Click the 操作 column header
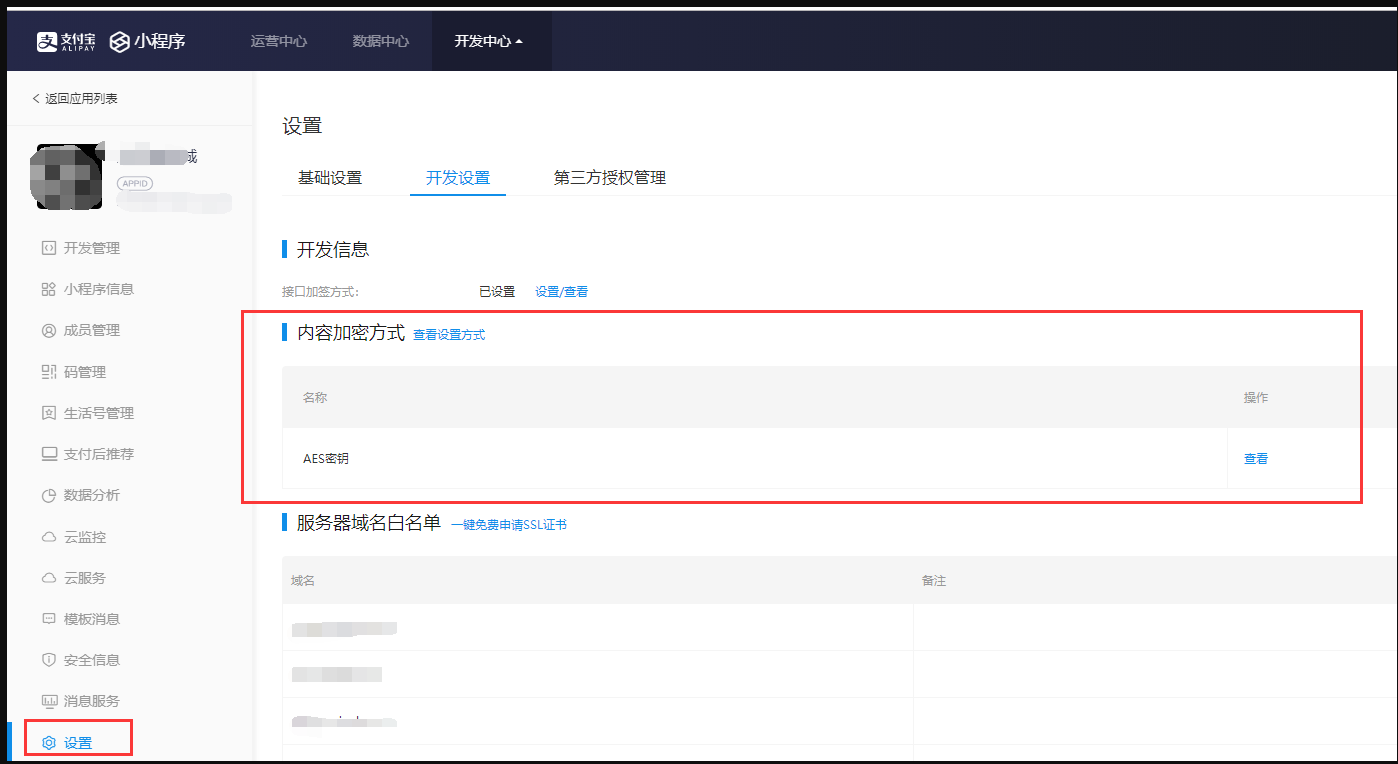 (1256, 397)
